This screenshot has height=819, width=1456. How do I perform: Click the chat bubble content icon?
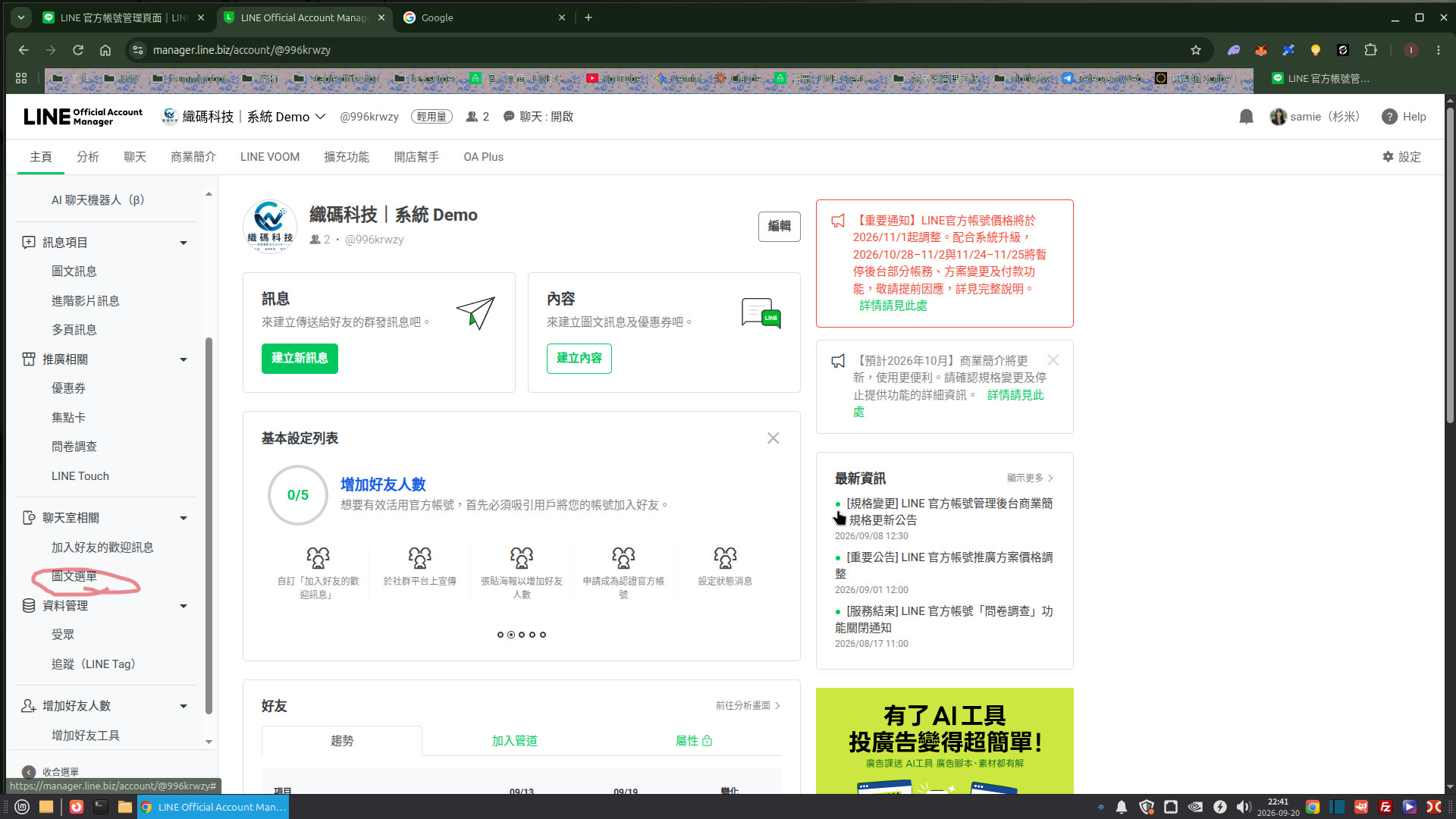tap(761, 312)
